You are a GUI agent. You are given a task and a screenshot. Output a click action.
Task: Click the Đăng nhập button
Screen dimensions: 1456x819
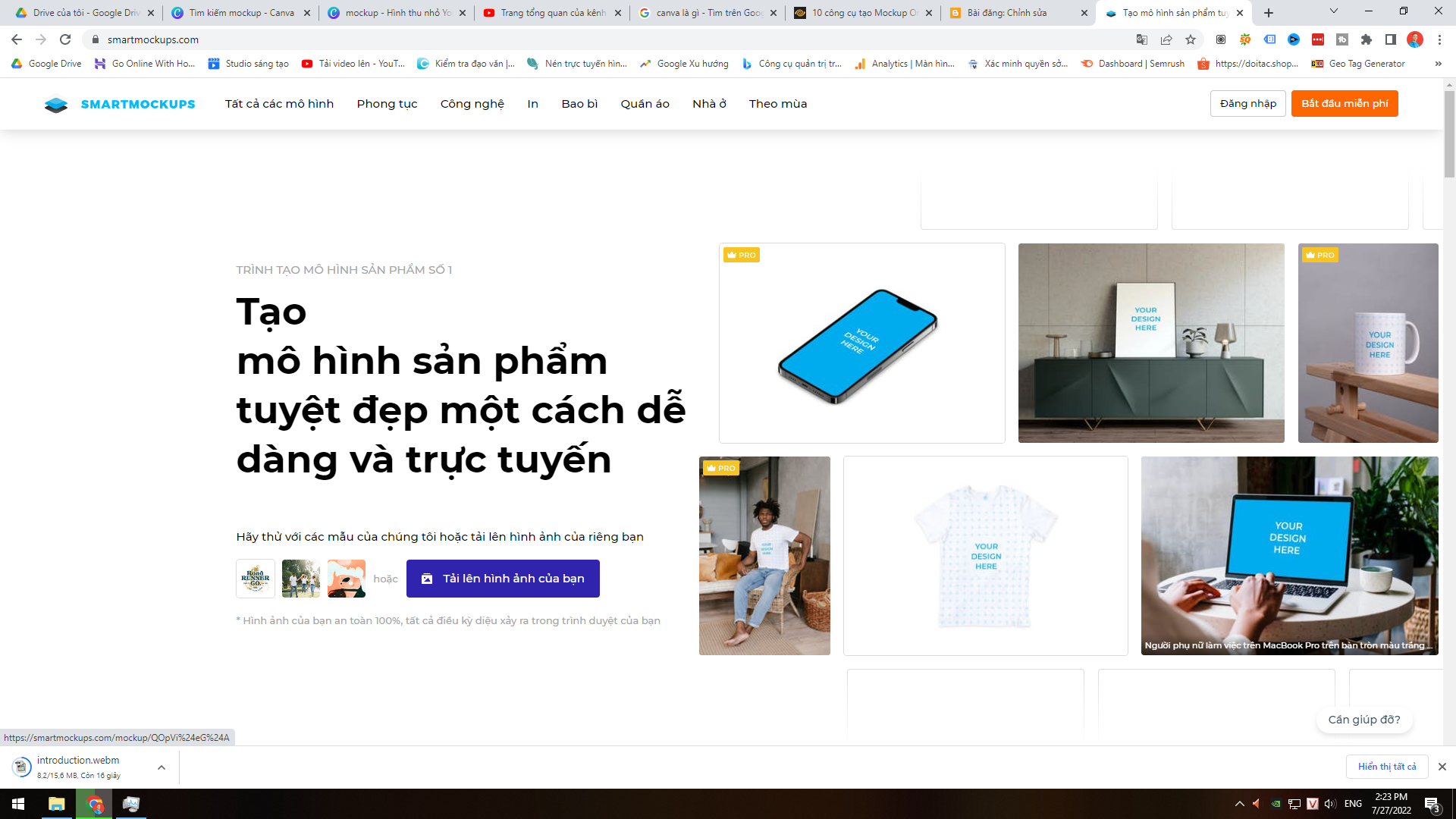coord(1247,104)
